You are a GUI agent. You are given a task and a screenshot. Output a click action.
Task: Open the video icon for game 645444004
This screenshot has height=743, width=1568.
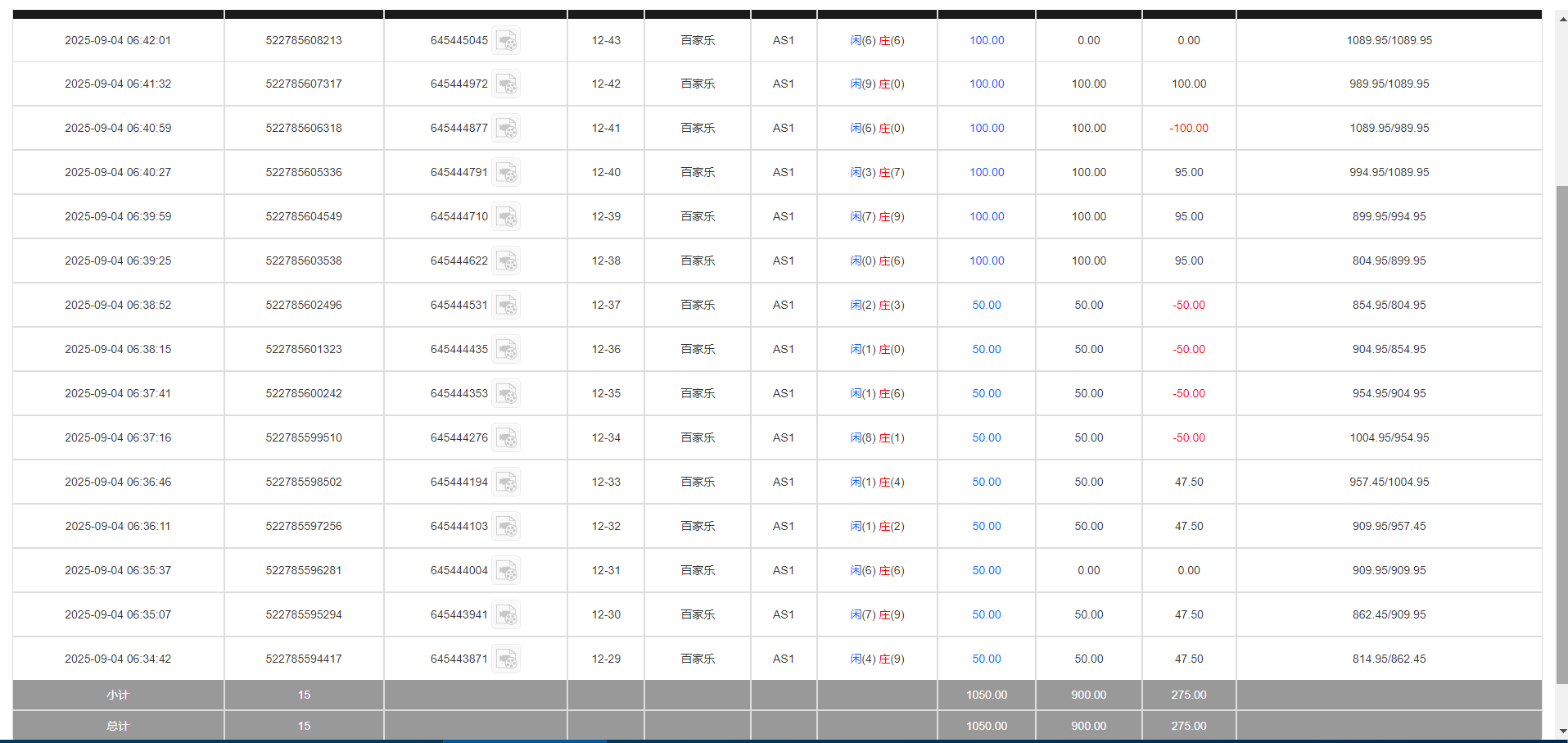507,570
